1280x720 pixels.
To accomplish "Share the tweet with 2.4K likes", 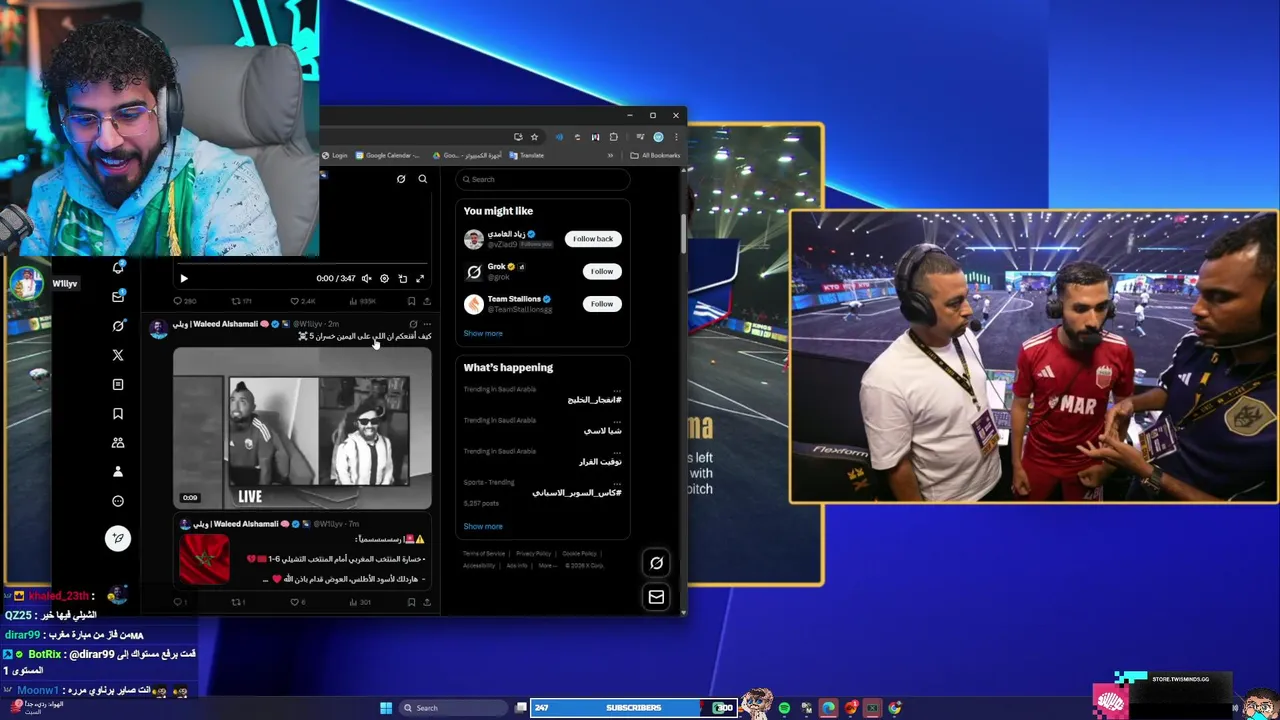I will (x=427, y=301).
